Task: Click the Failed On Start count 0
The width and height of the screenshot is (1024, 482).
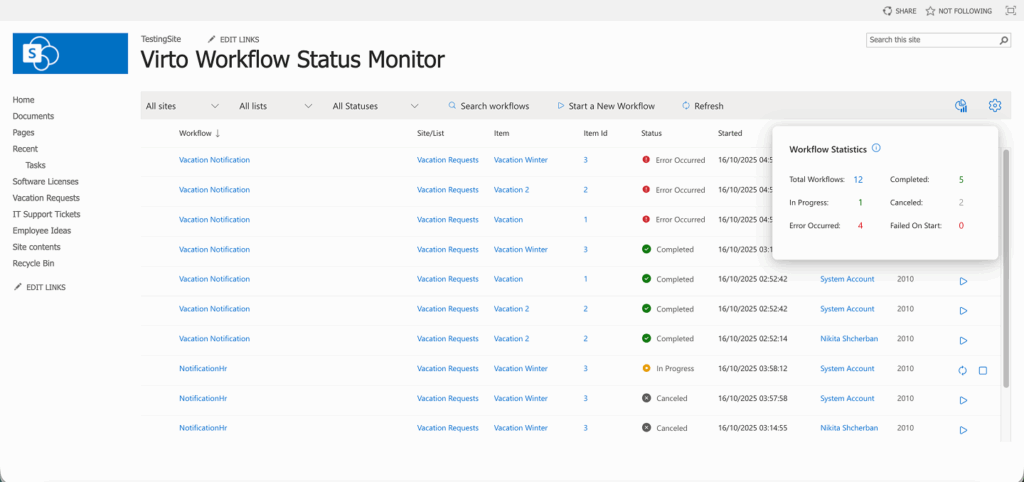Action: [961, 225]
